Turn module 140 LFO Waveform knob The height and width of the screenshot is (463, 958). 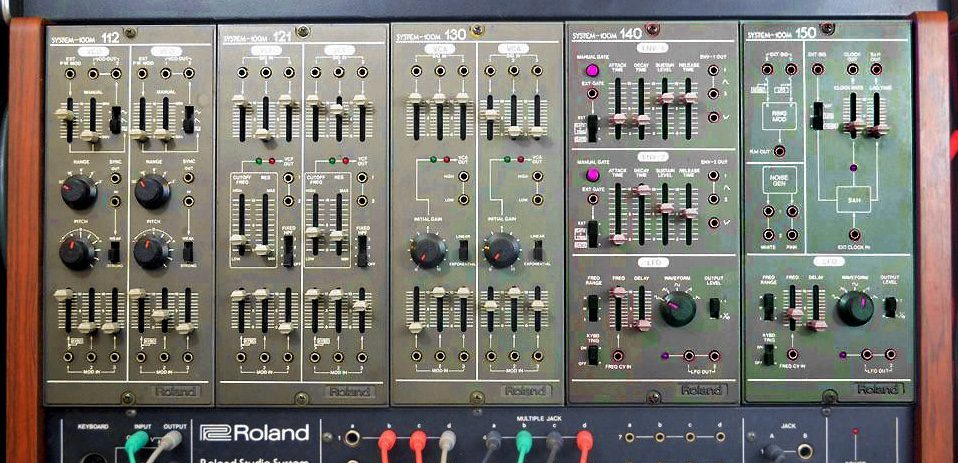point(678,308)
